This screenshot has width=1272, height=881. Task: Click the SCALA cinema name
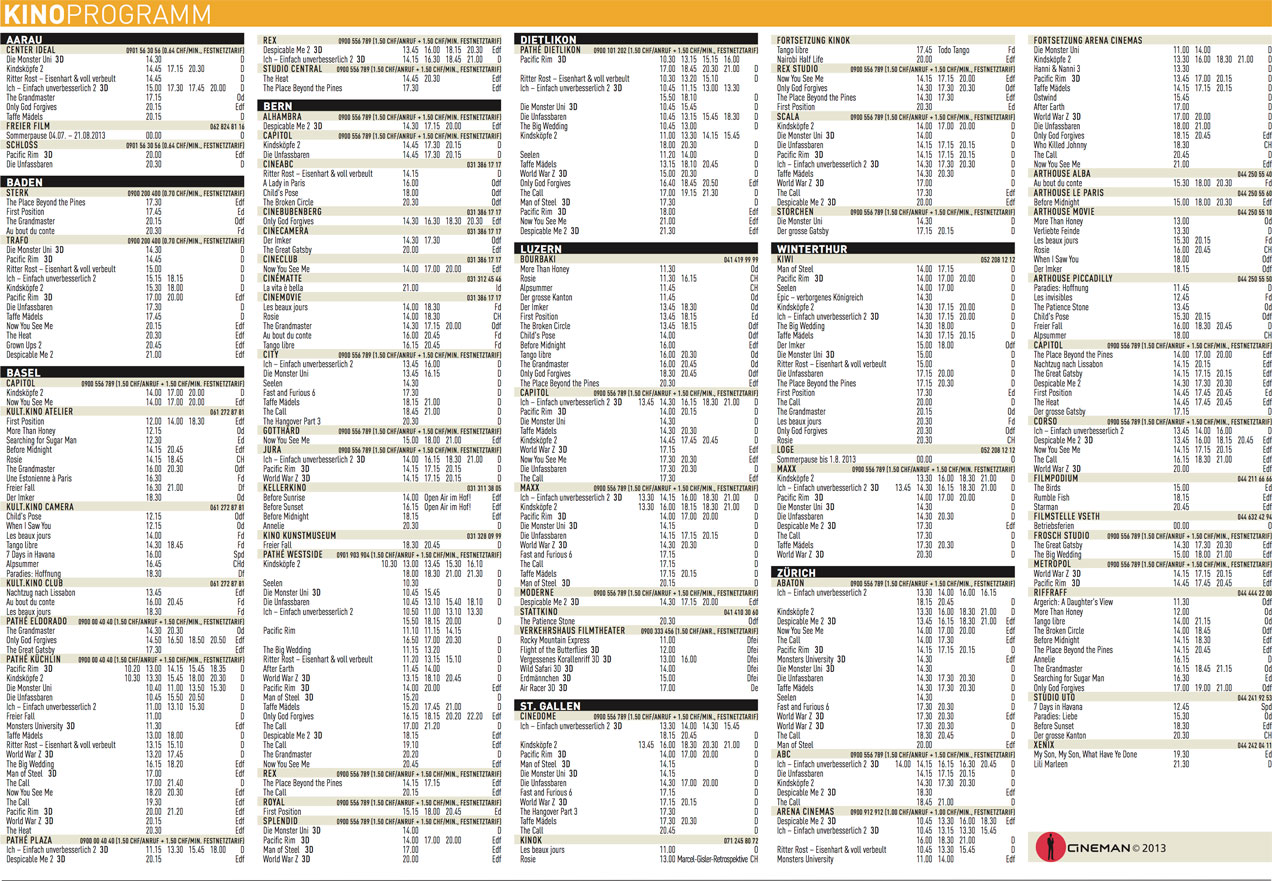[x=788, y=116]
